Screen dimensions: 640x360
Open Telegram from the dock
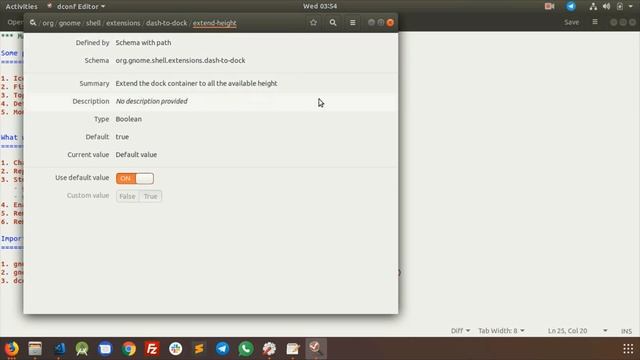[222, 349]
